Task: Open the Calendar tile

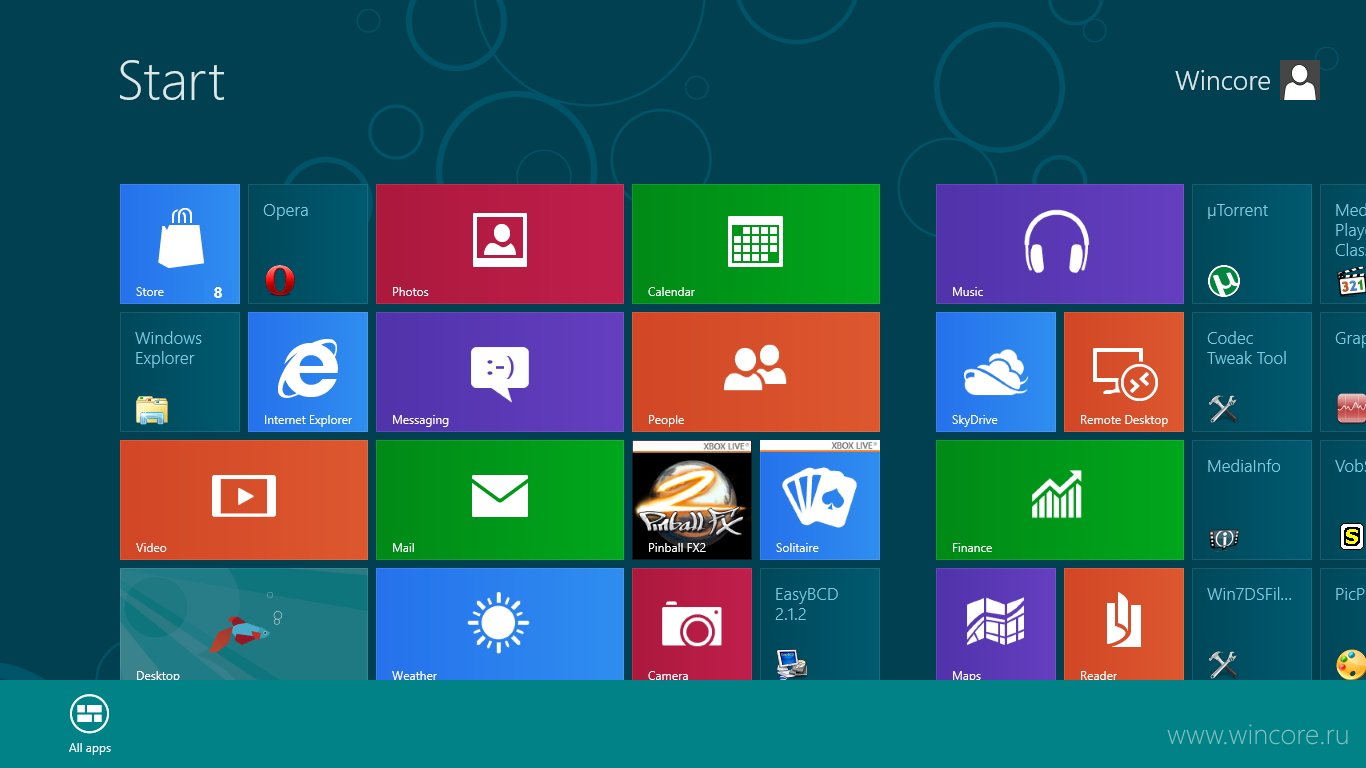Action: (756, 244)
